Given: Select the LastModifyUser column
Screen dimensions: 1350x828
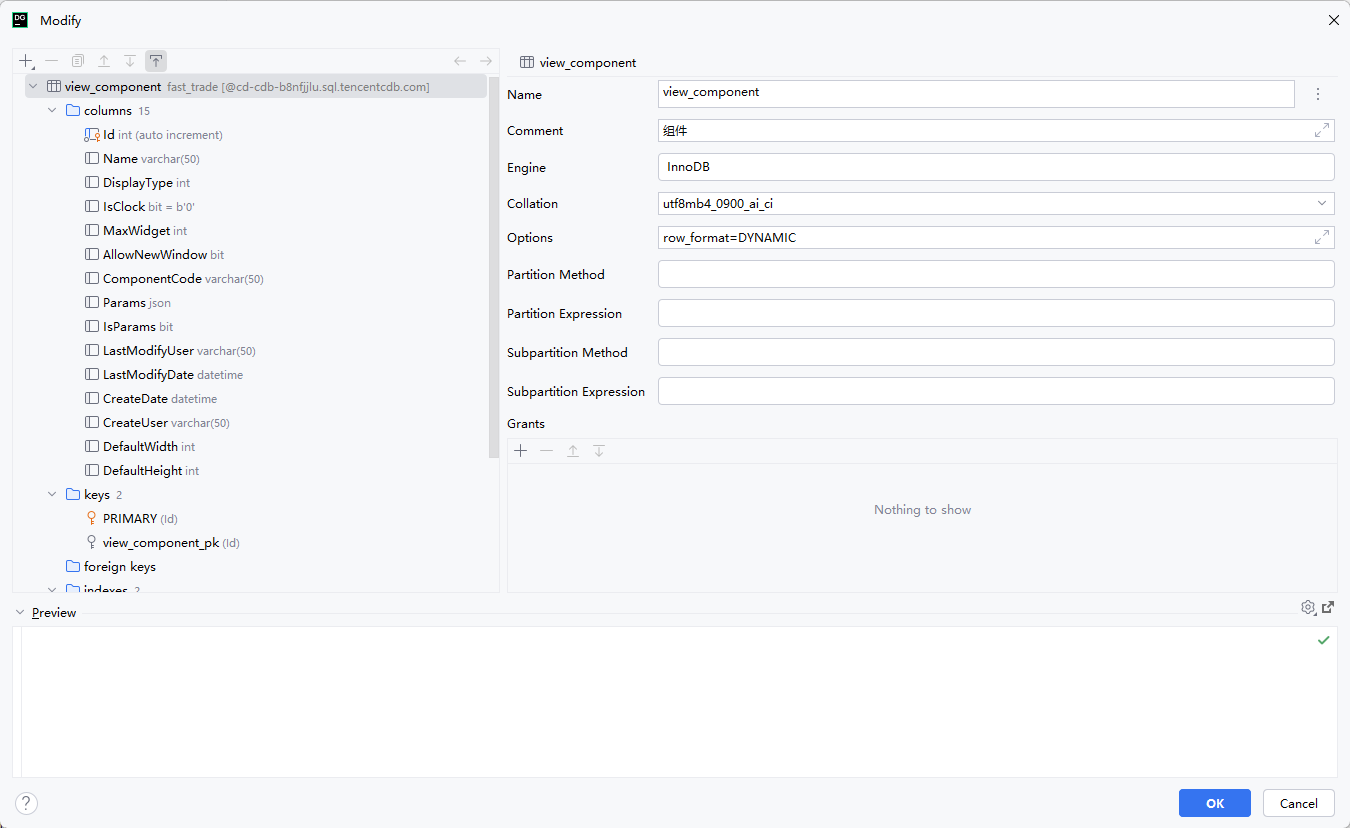Looking at the screenshot, I should [170, 351].
